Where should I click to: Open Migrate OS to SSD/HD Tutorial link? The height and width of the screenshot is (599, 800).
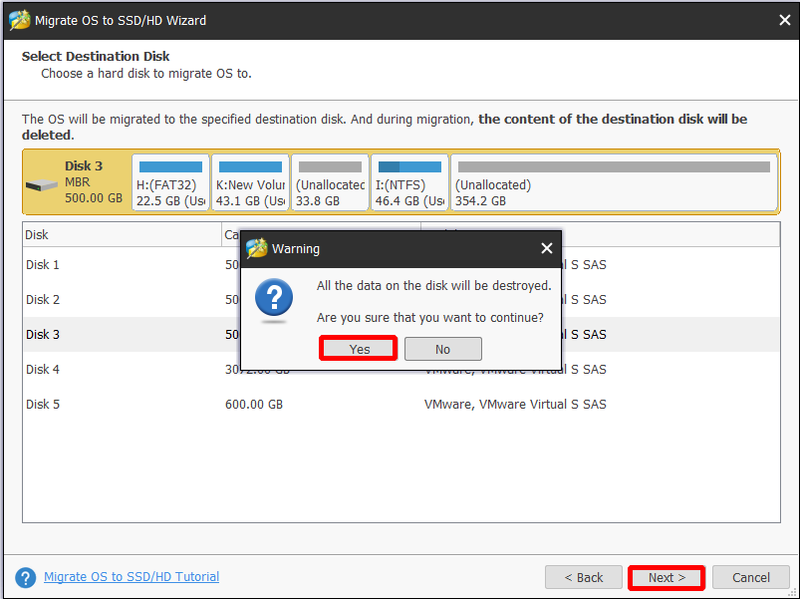(x=132, y=577)
